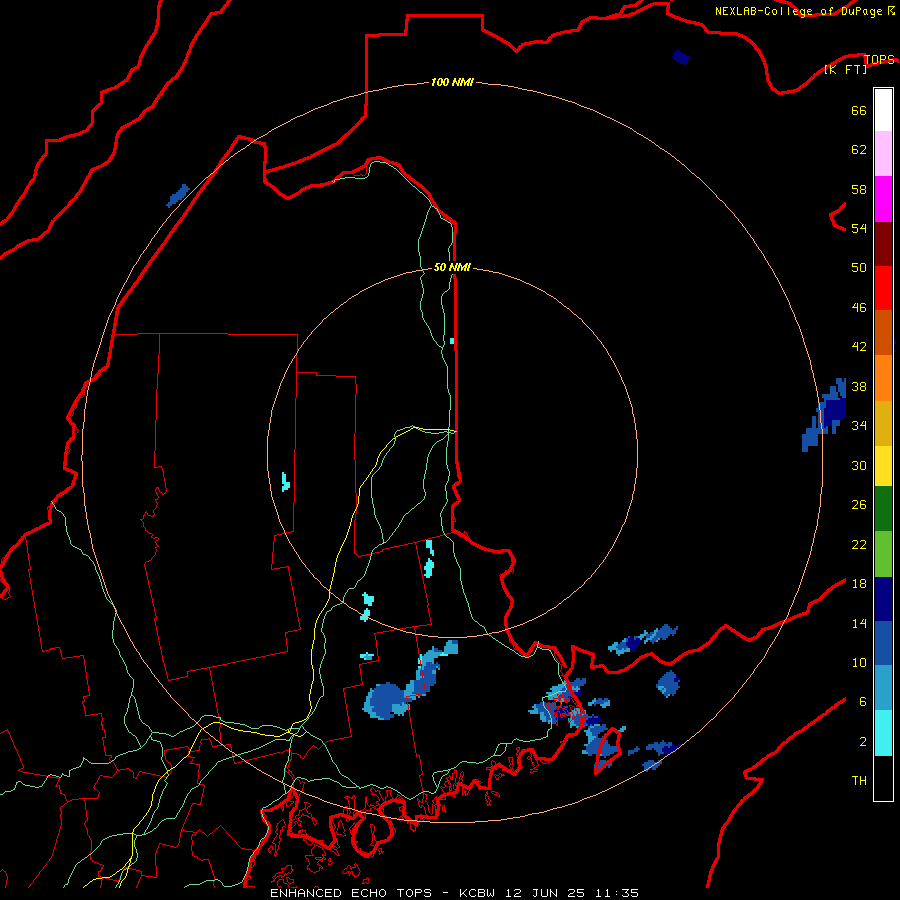Pick the dark red 54 kft swatch
The image size is (900, 900).
pyautogui.click(x=883, y=244)
